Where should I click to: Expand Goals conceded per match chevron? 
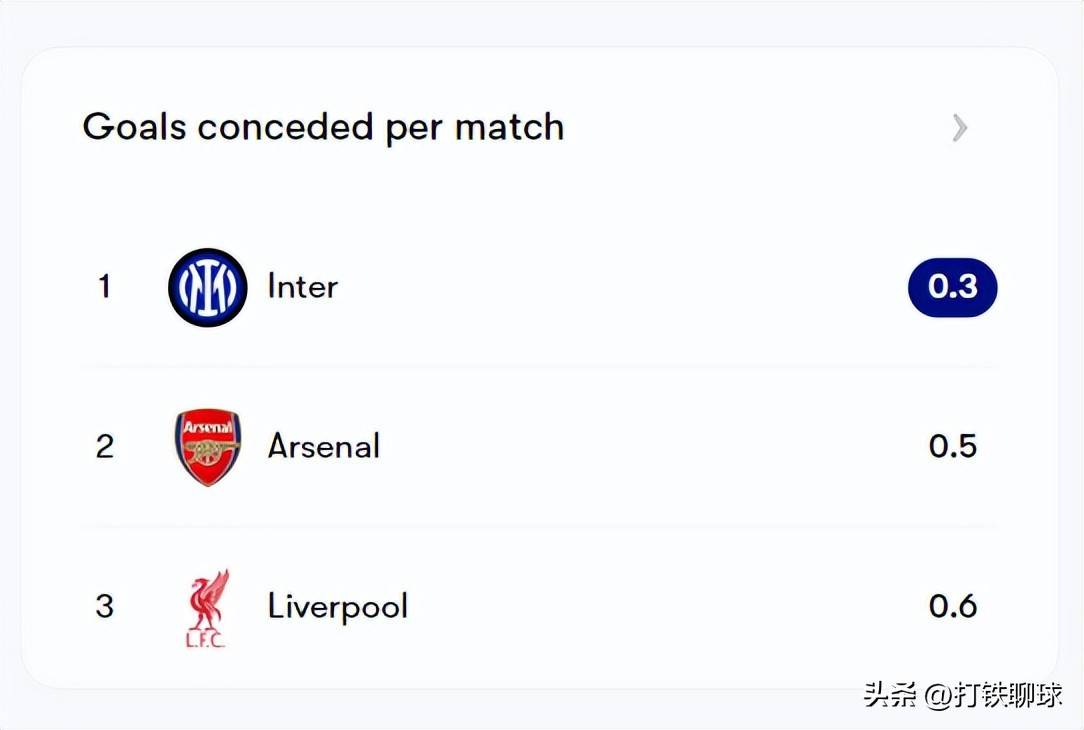(960, 128)
